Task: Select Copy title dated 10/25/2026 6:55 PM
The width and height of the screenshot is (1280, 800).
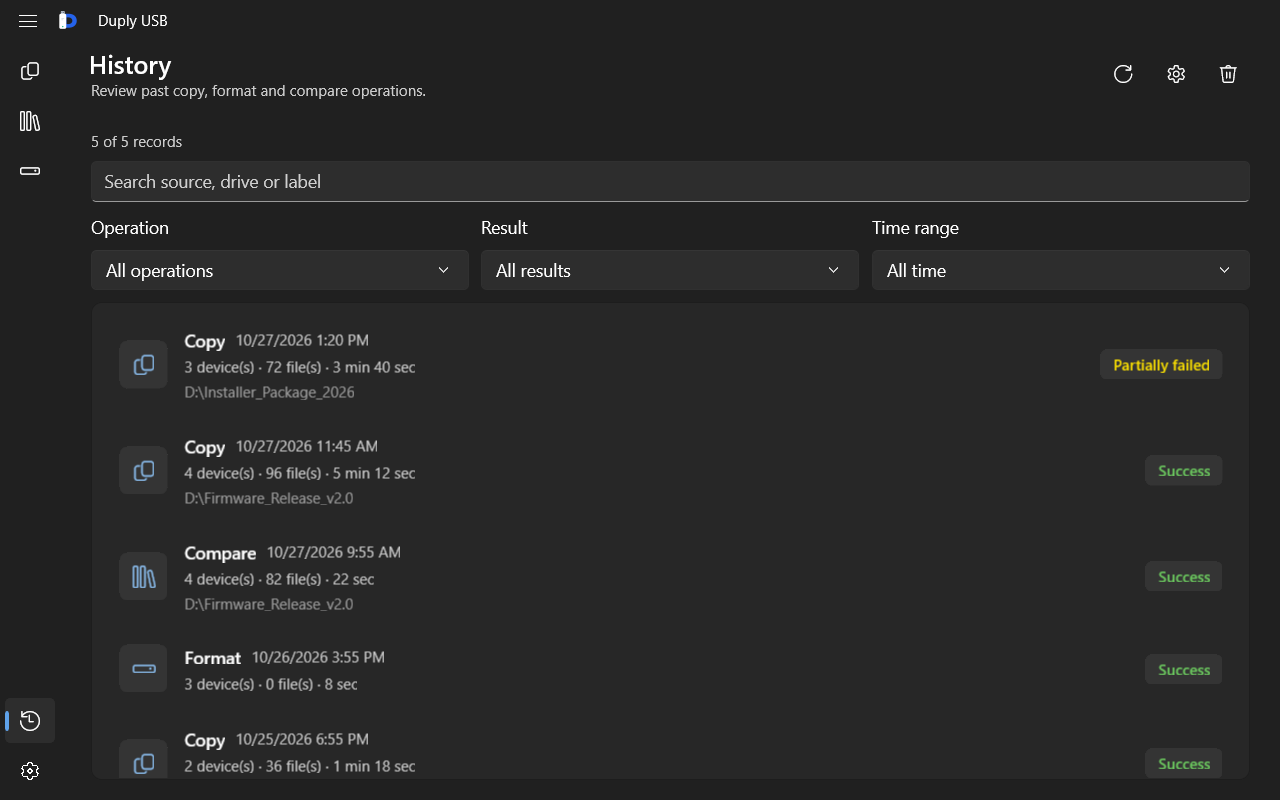Action: (x=205, y=741)
